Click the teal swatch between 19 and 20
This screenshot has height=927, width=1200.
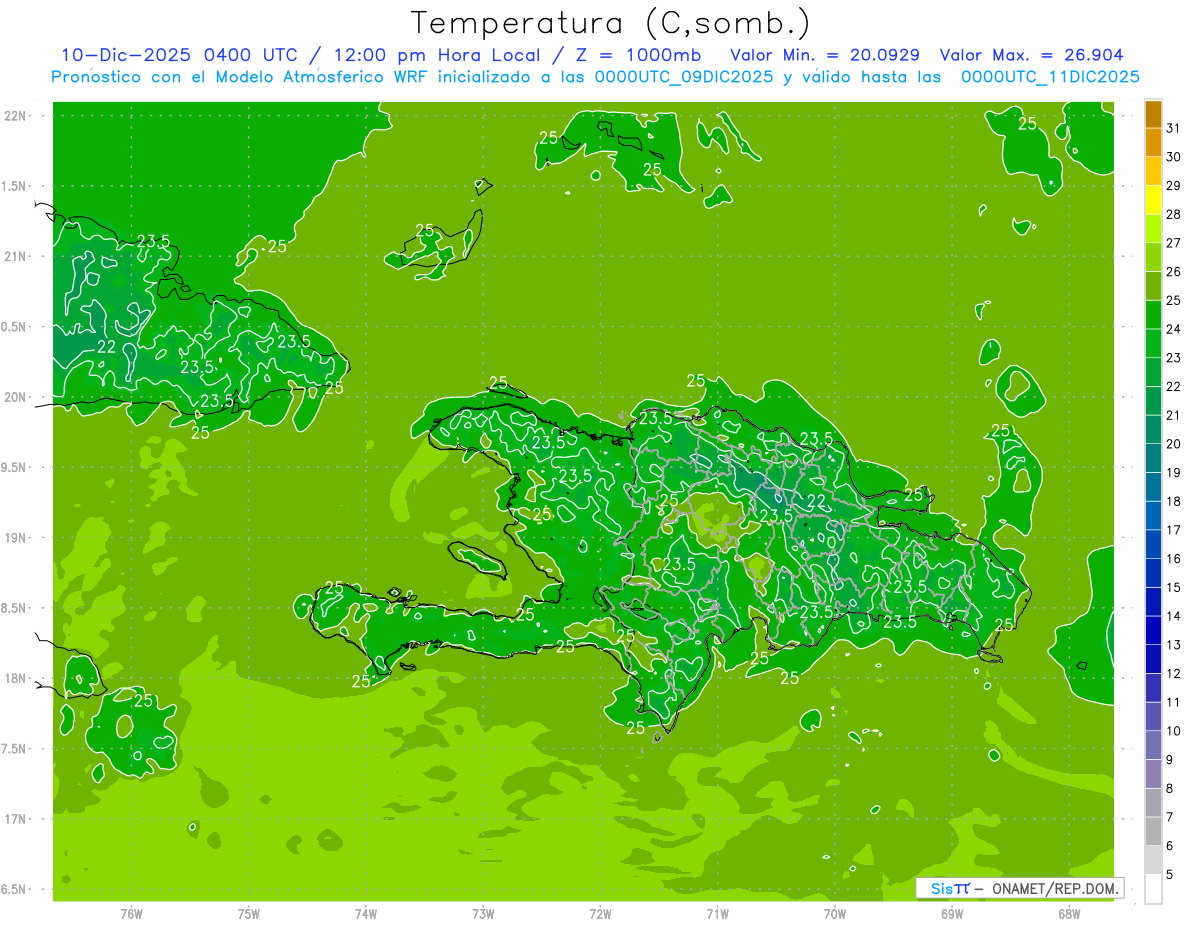(1153, 458)
